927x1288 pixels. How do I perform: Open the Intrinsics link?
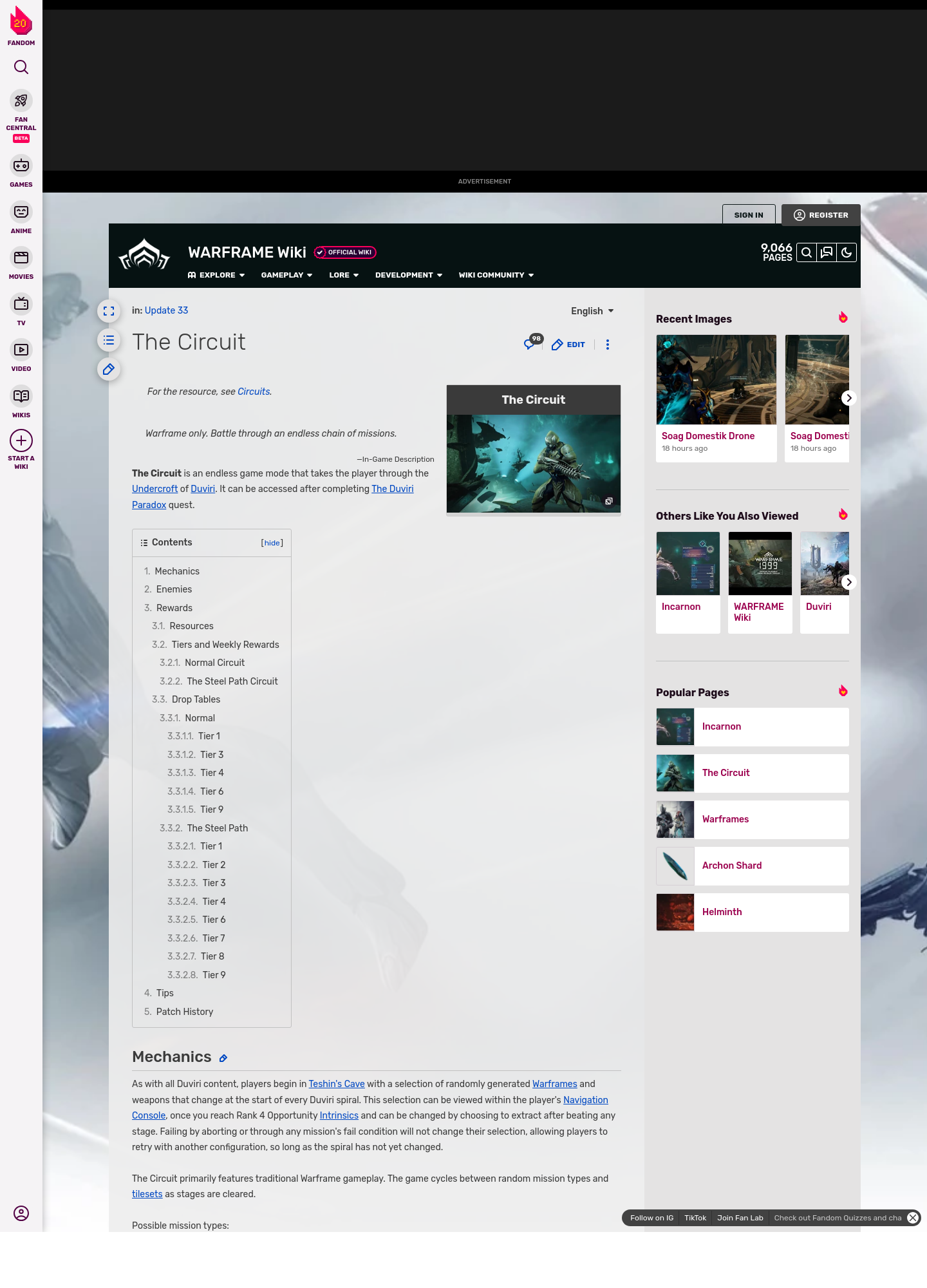[x=339, y=1115]
